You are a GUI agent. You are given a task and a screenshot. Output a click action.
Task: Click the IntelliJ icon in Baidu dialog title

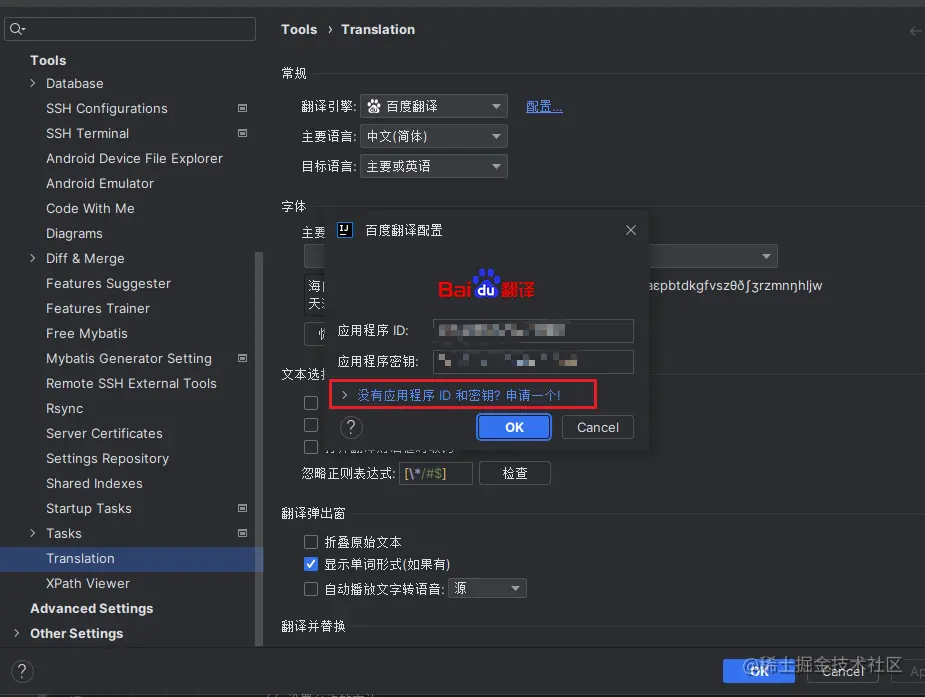tap(345, 230)
